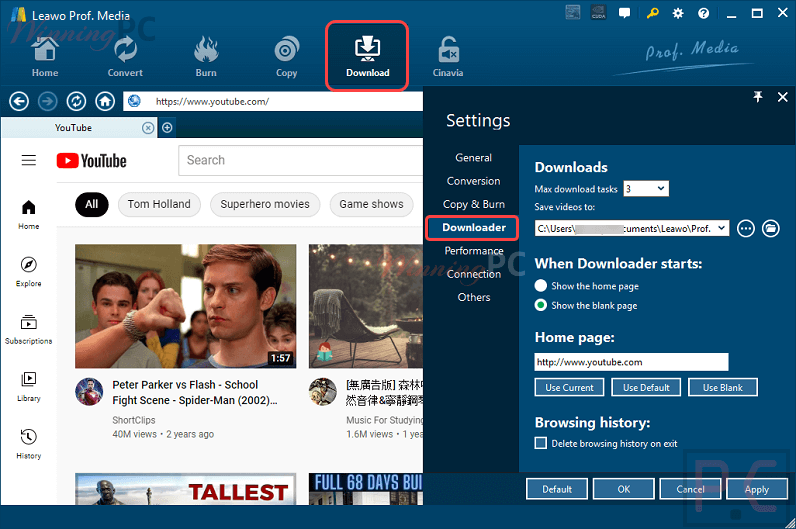Select the Downloader settings section
Viewport: 796px width, 529px height.
[473, 227]
